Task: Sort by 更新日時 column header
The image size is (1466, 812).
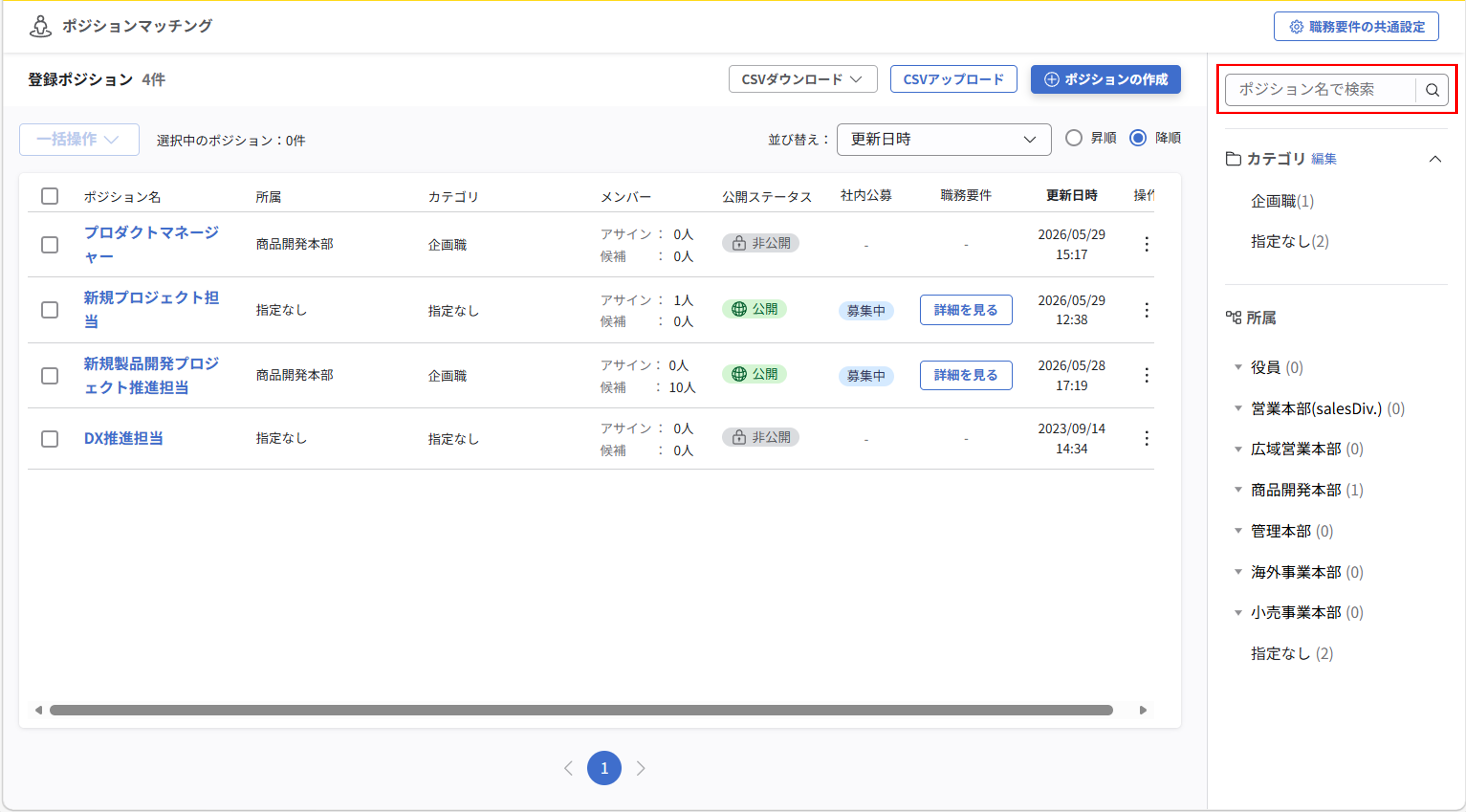Action: click(x=1071, y=195)
